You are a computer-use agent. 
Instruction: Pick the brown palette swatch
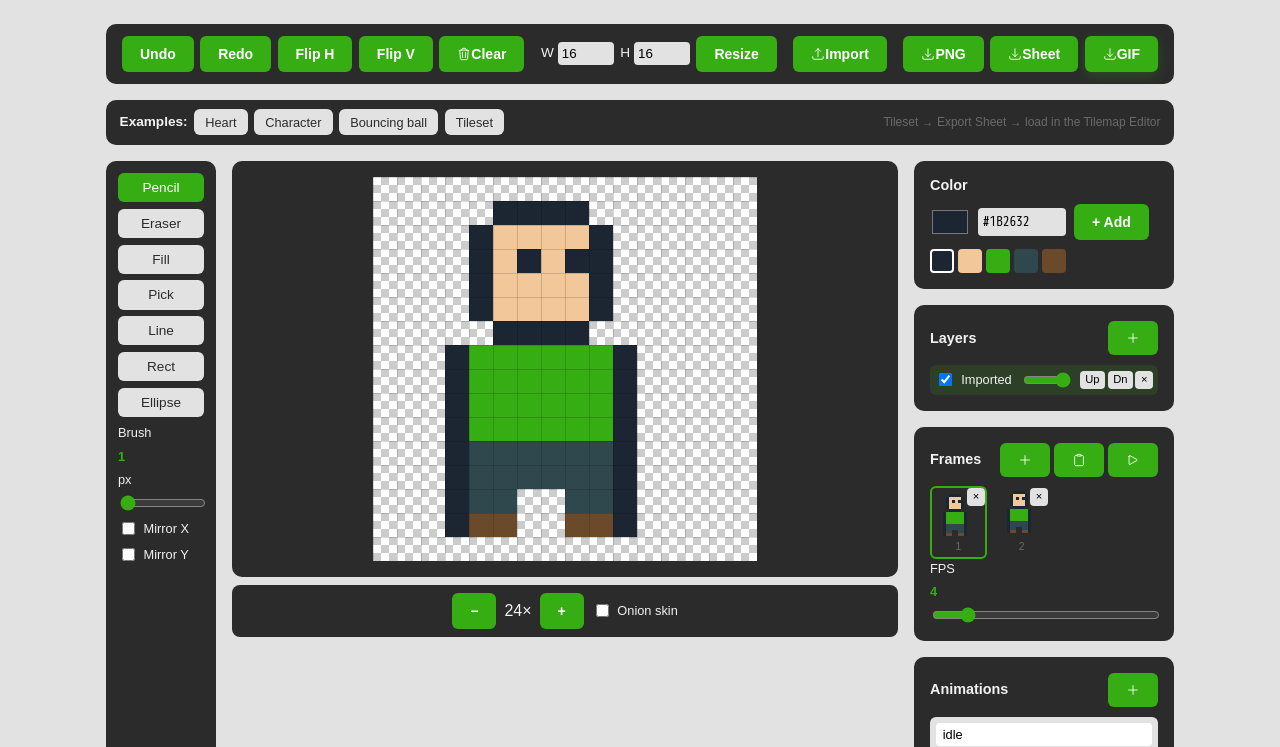tap(1054, 261)
